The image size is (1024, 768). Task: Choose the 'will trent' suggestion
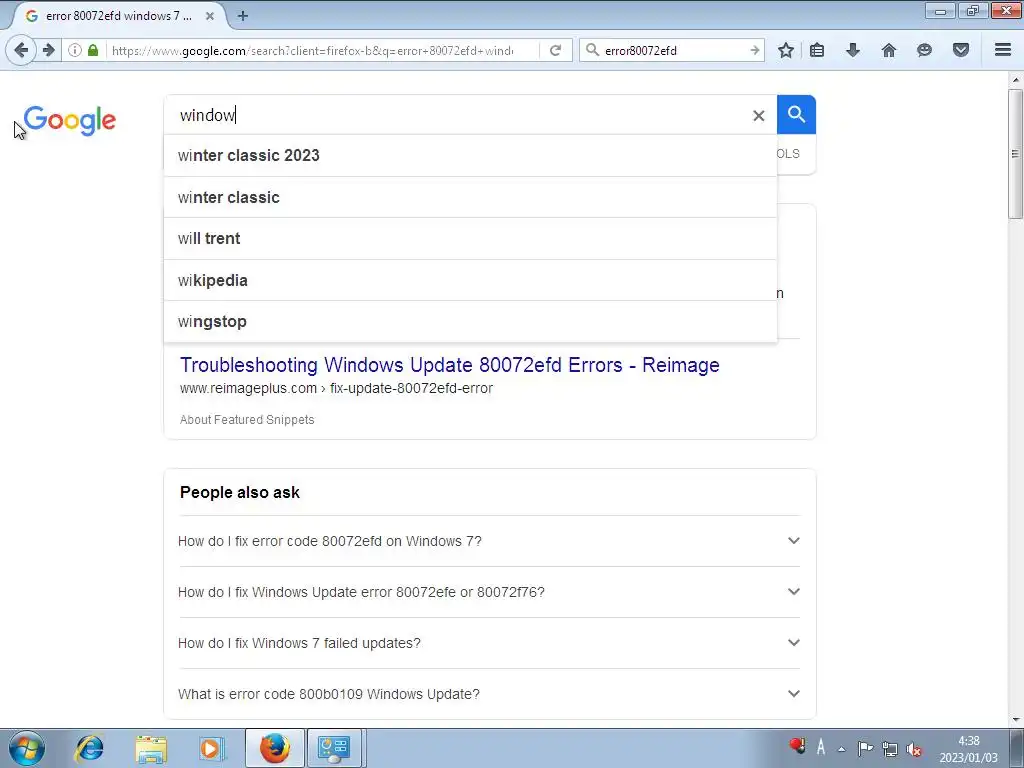pyautogui.click(x=470, y=238)
